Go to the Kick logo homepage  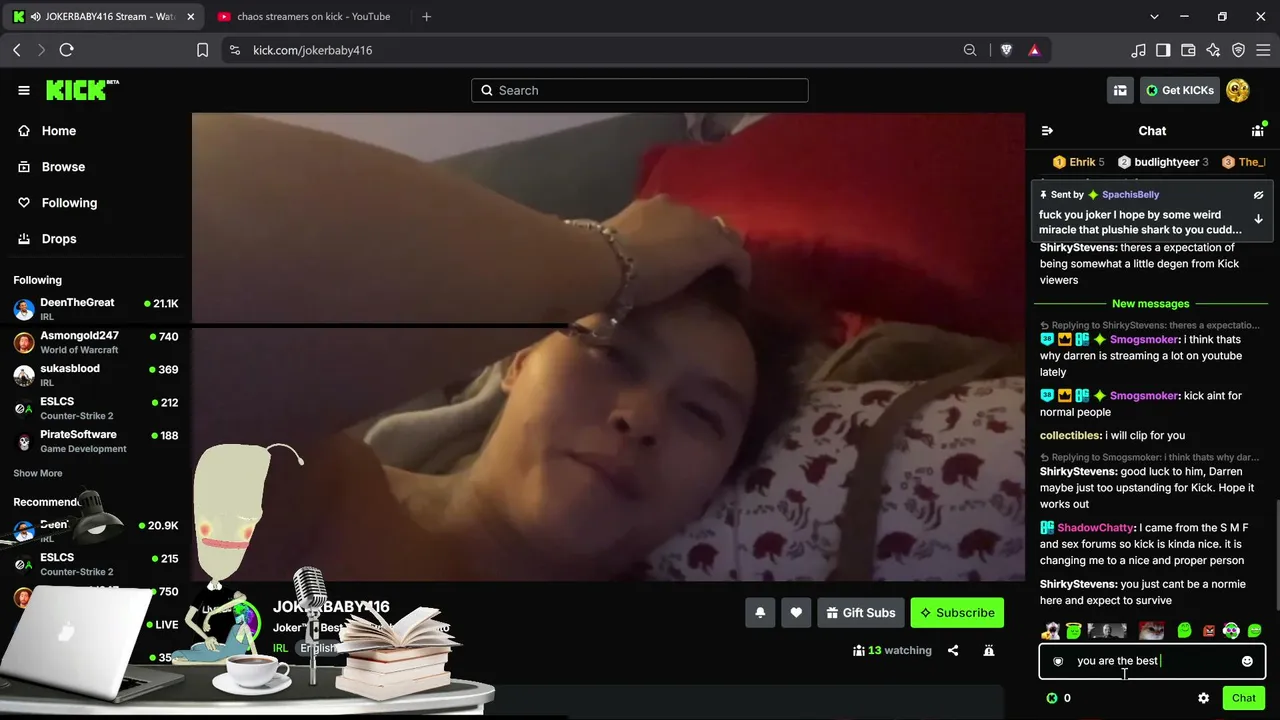(82, 90)
